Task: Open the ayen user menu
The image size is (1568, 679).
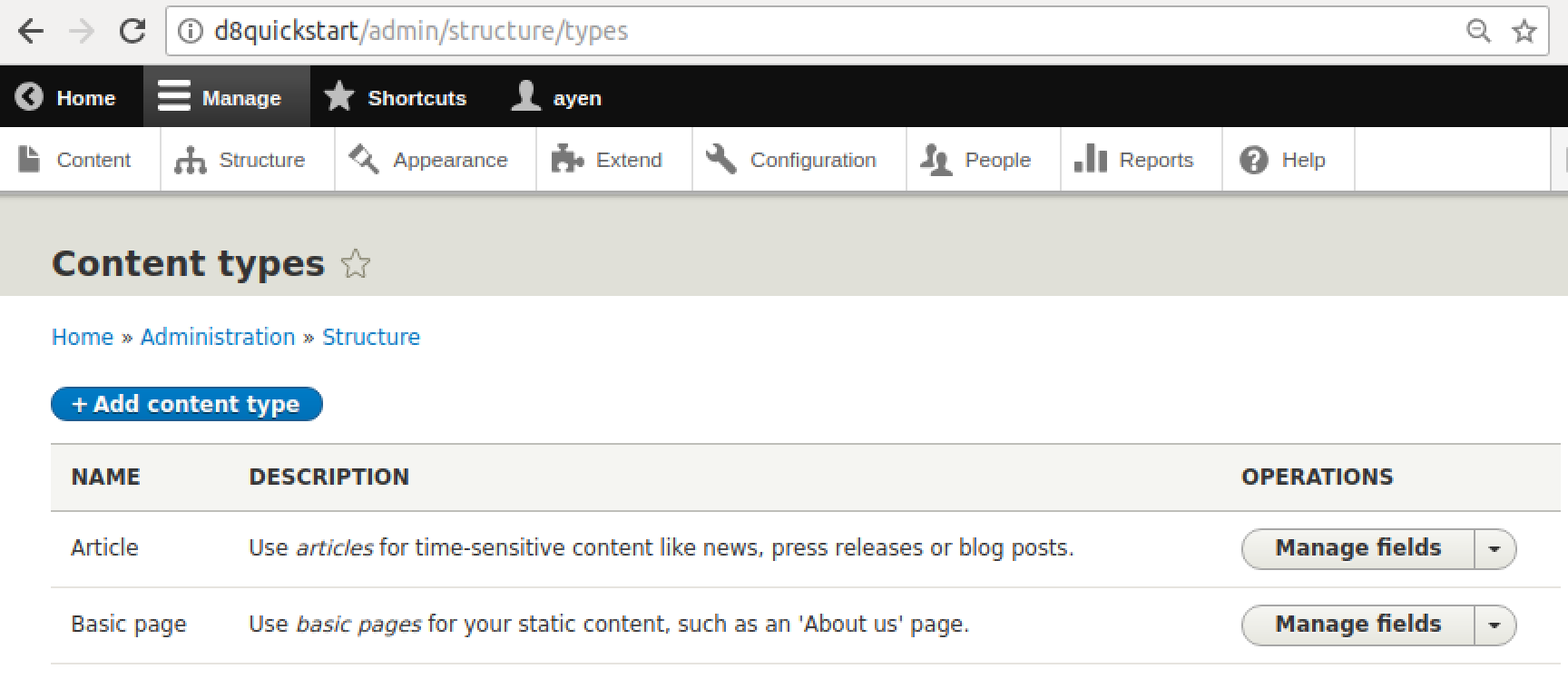Action: pos(556,97)
